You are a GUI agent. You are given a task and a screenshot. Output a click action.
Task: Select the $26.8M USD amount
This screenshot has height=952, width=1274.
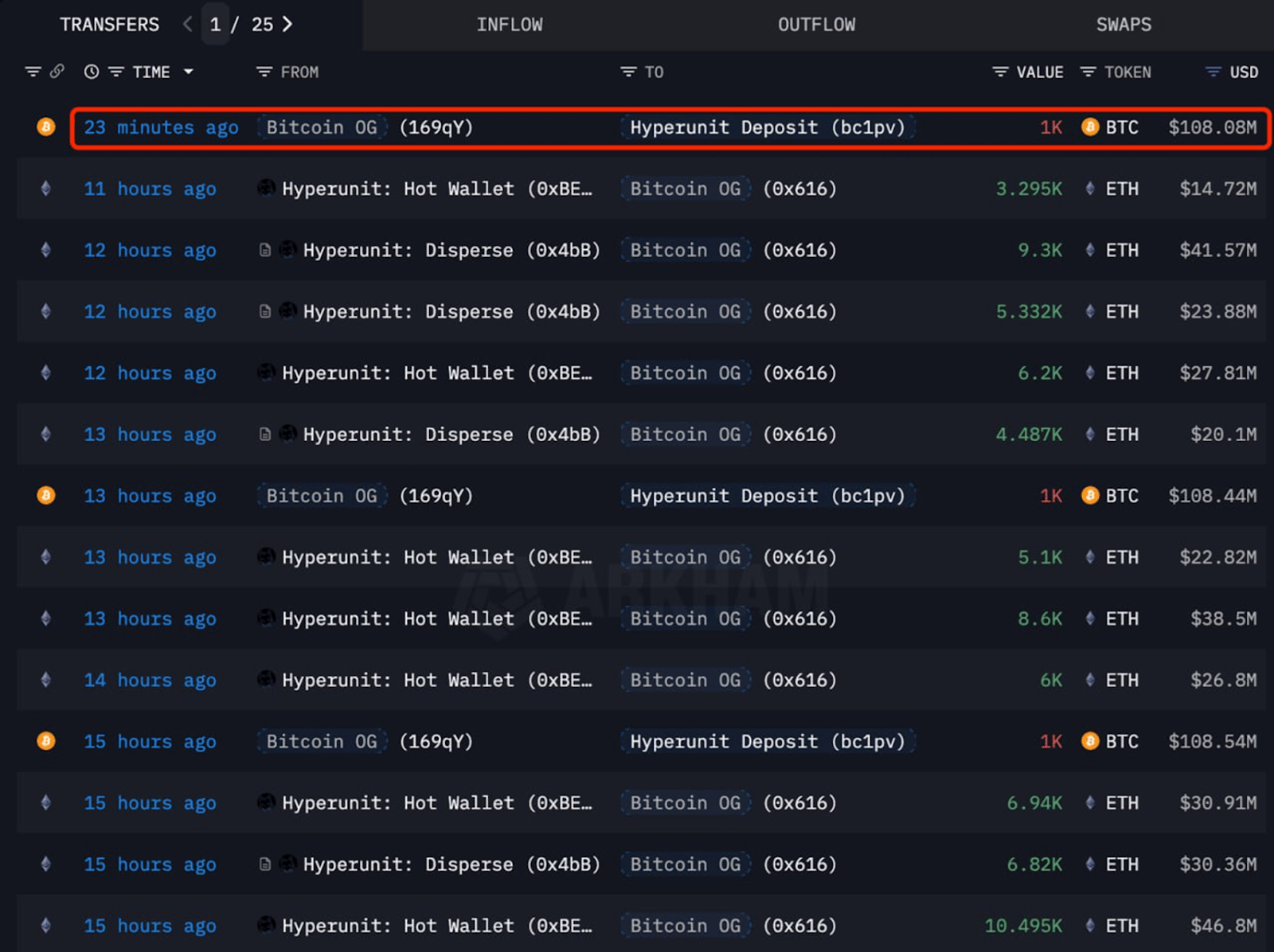[x=1224, y=680]
